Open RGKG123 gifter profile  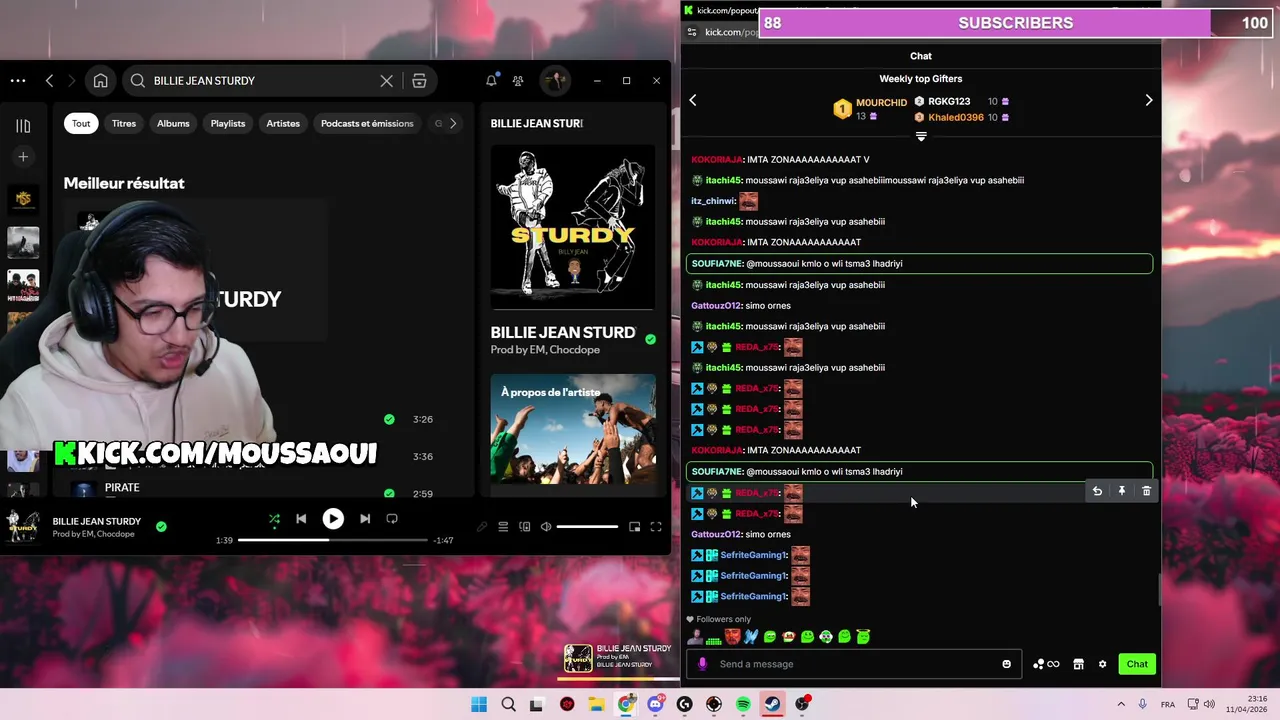[949, 101]
